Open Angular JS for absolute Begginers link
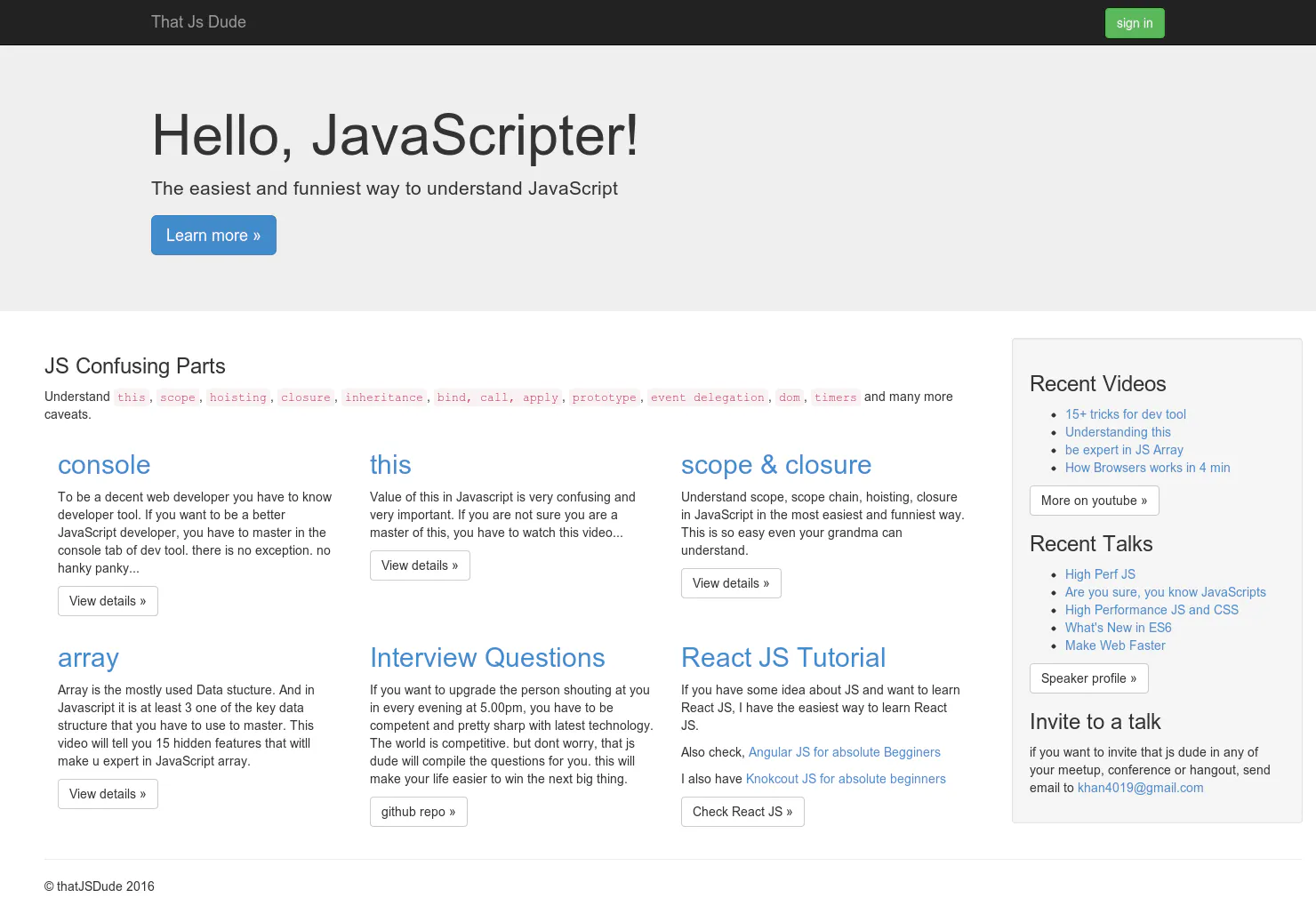Viewport: 1316px width, 922px height. pos(845,752)
